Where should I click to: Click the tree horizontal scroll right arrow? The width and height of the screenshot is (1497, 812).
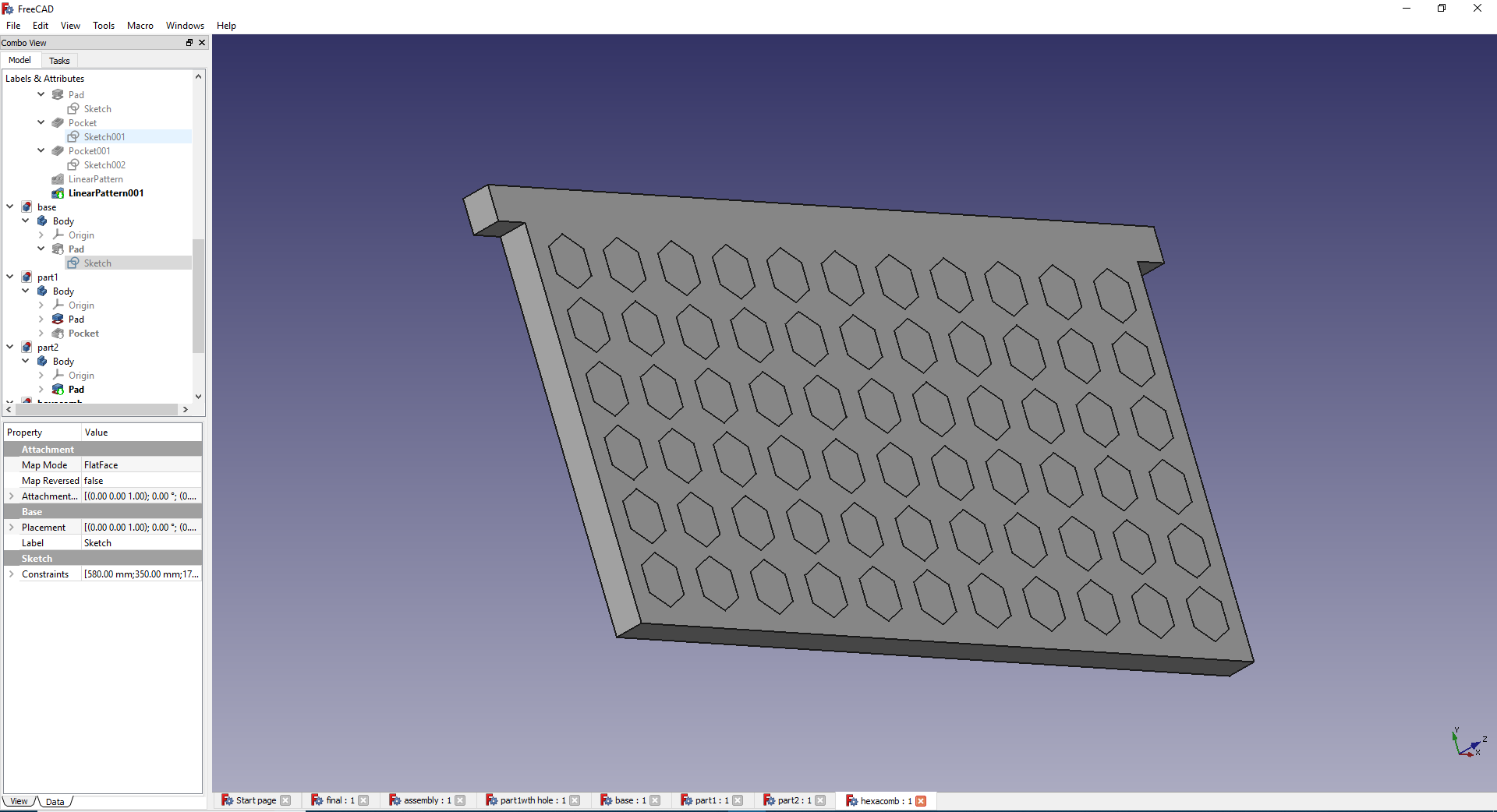(186, 409)
